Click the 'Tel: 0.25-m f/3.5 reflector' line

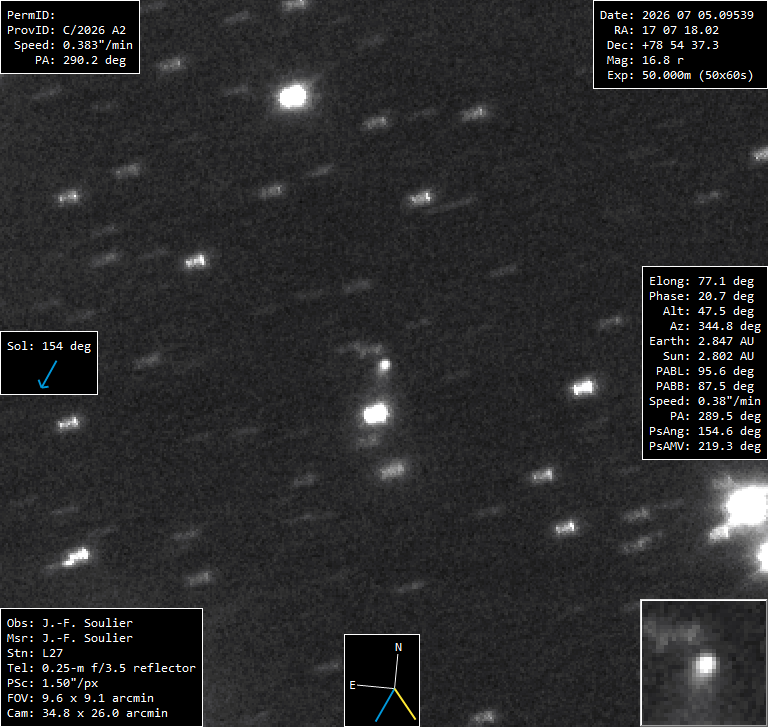point(101,668)
